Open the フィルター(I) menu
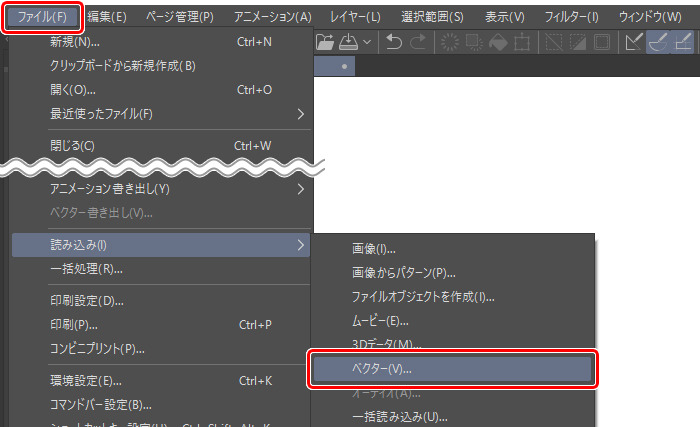Viewport: 700px width, 427px height. (571, 17)
